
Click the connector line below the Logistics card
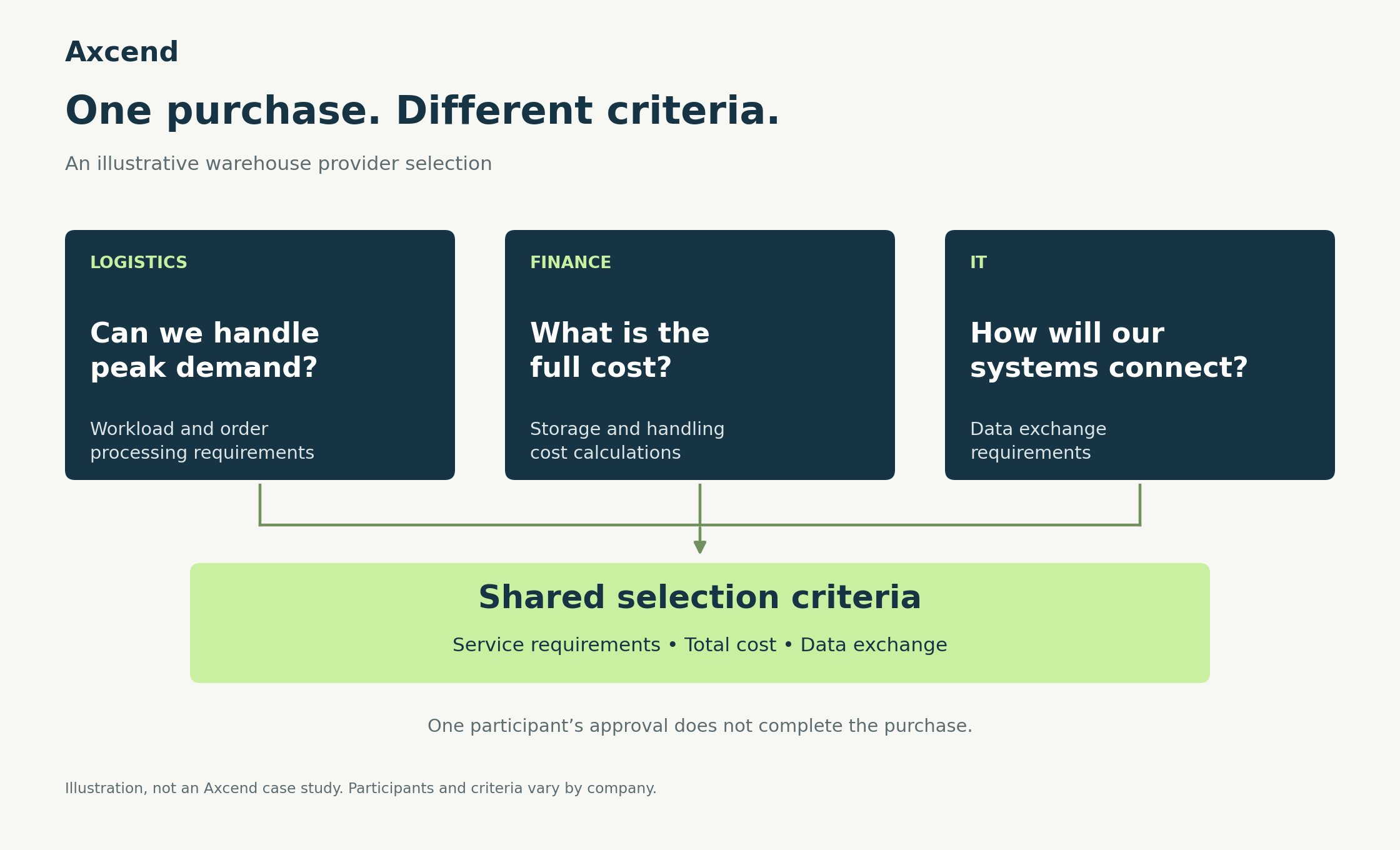click(260, 504)
